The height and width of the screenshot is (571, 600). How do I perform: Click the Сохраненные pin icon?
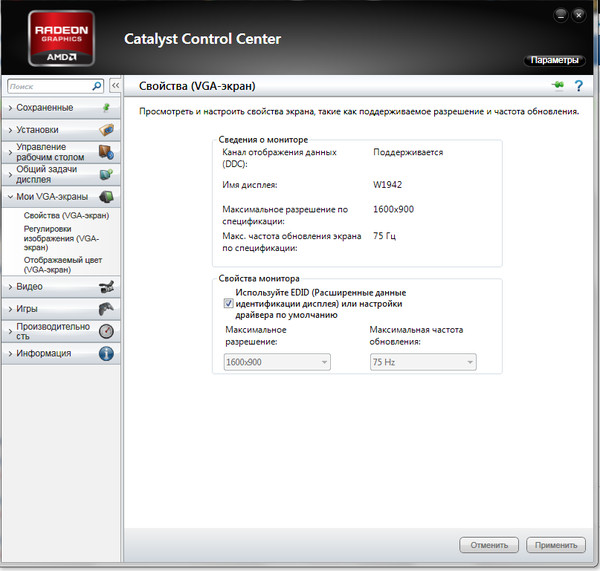pos(106,108)
